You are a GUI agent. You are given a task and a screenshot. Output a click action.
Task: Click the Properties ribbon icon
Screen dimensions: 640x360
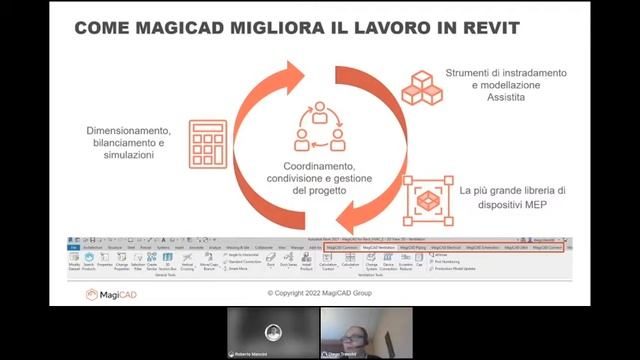coord(105,260)
